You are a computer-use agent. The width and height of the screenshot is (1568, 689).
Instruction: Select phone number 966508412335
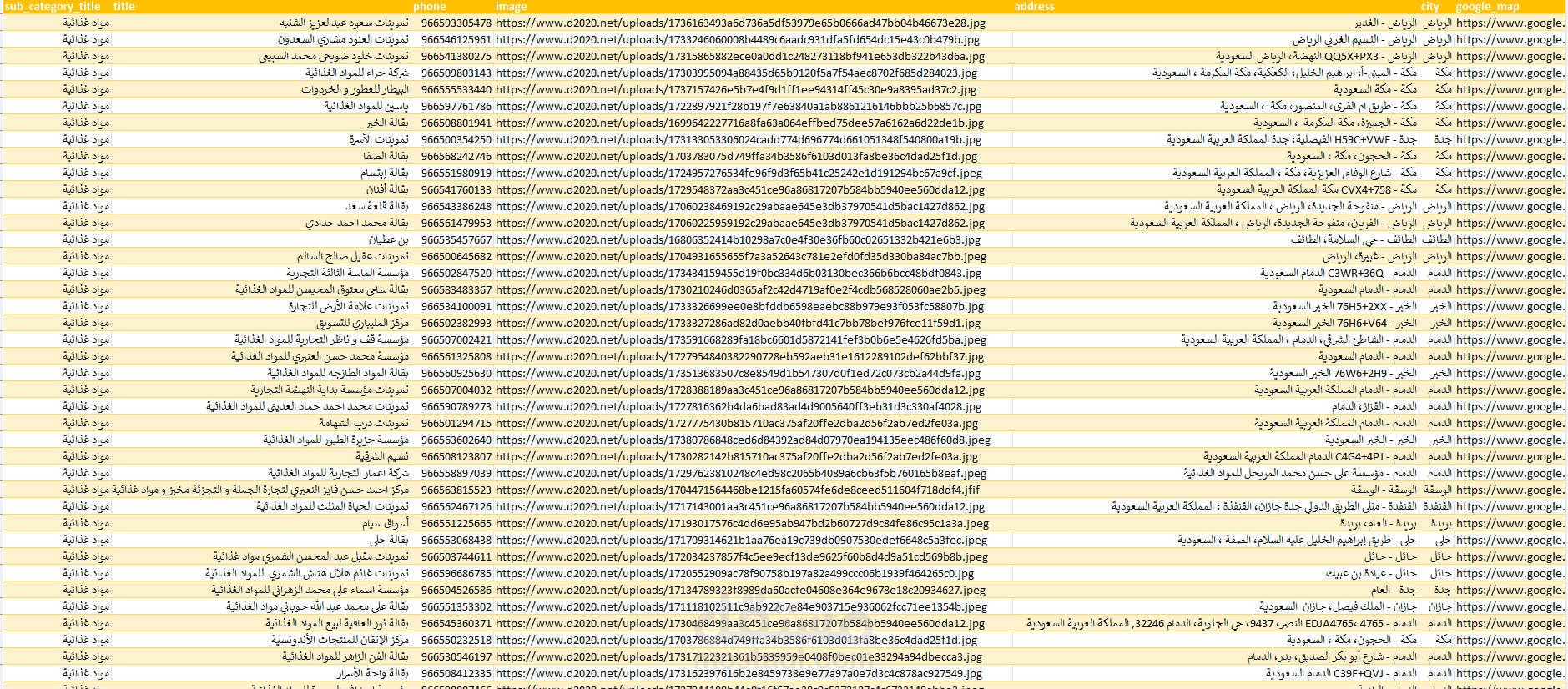(456, 673)
